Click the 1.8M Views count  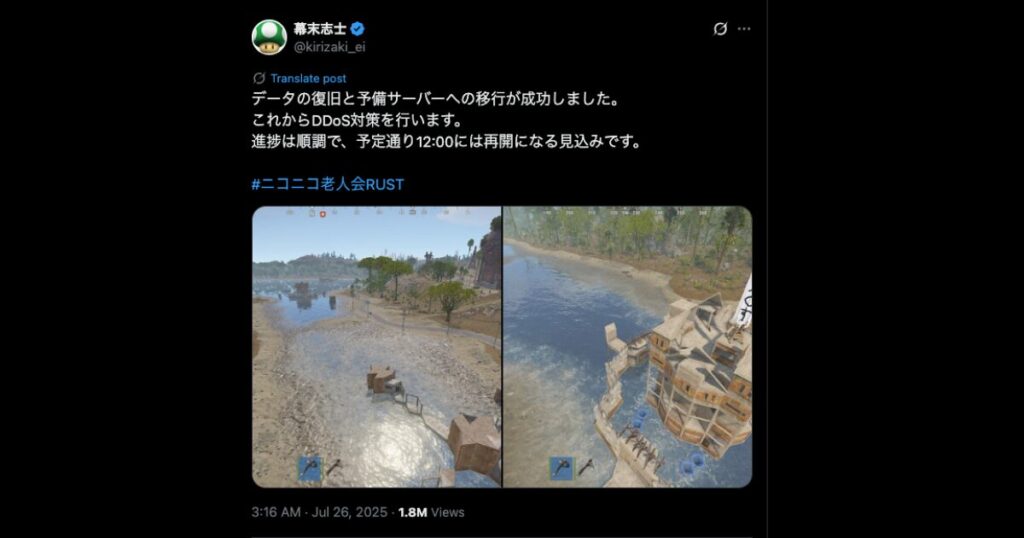click(431, 513)
